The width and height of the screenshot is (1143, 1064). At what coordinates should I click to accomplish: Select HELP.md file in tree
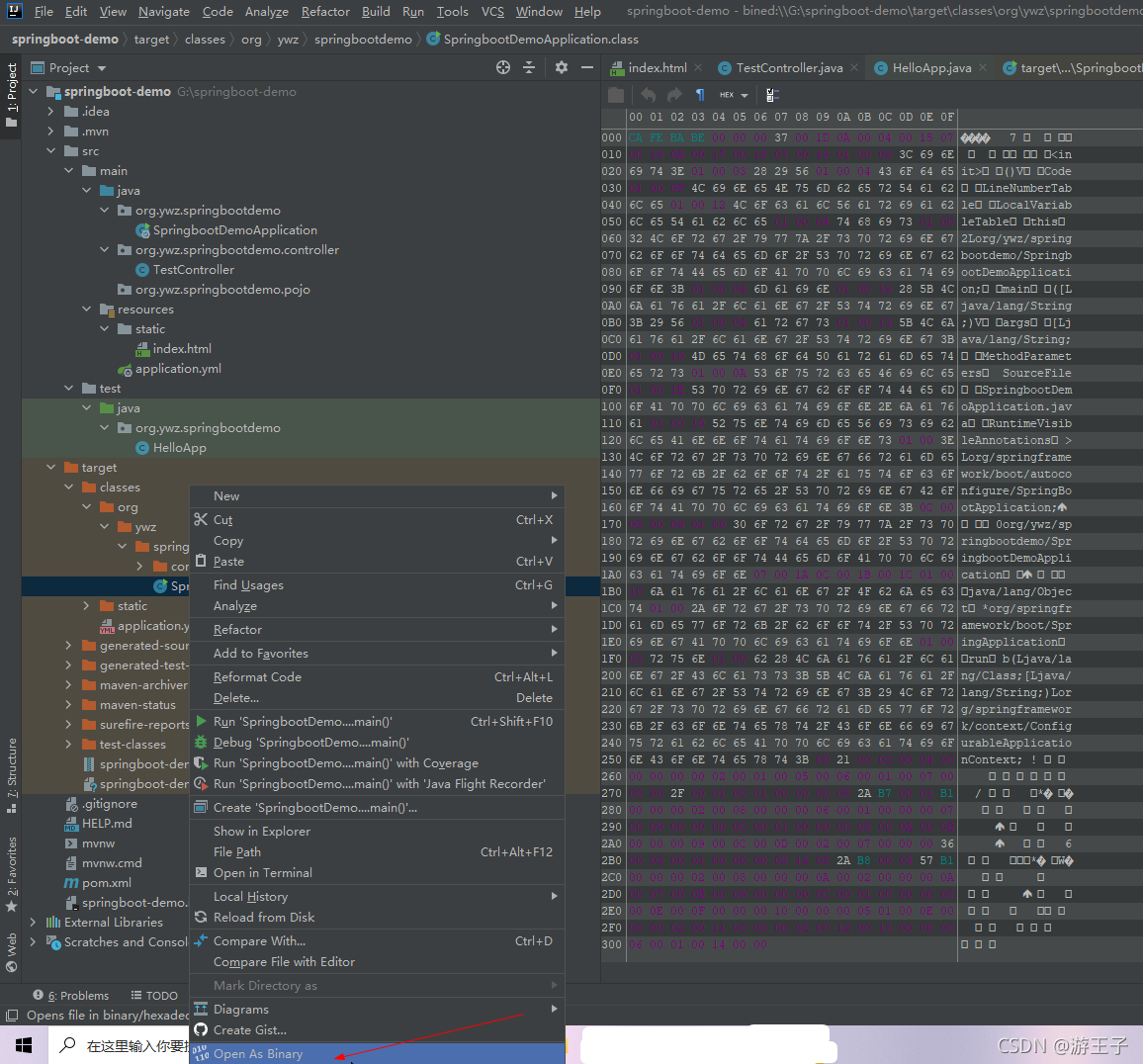[107, 824]
